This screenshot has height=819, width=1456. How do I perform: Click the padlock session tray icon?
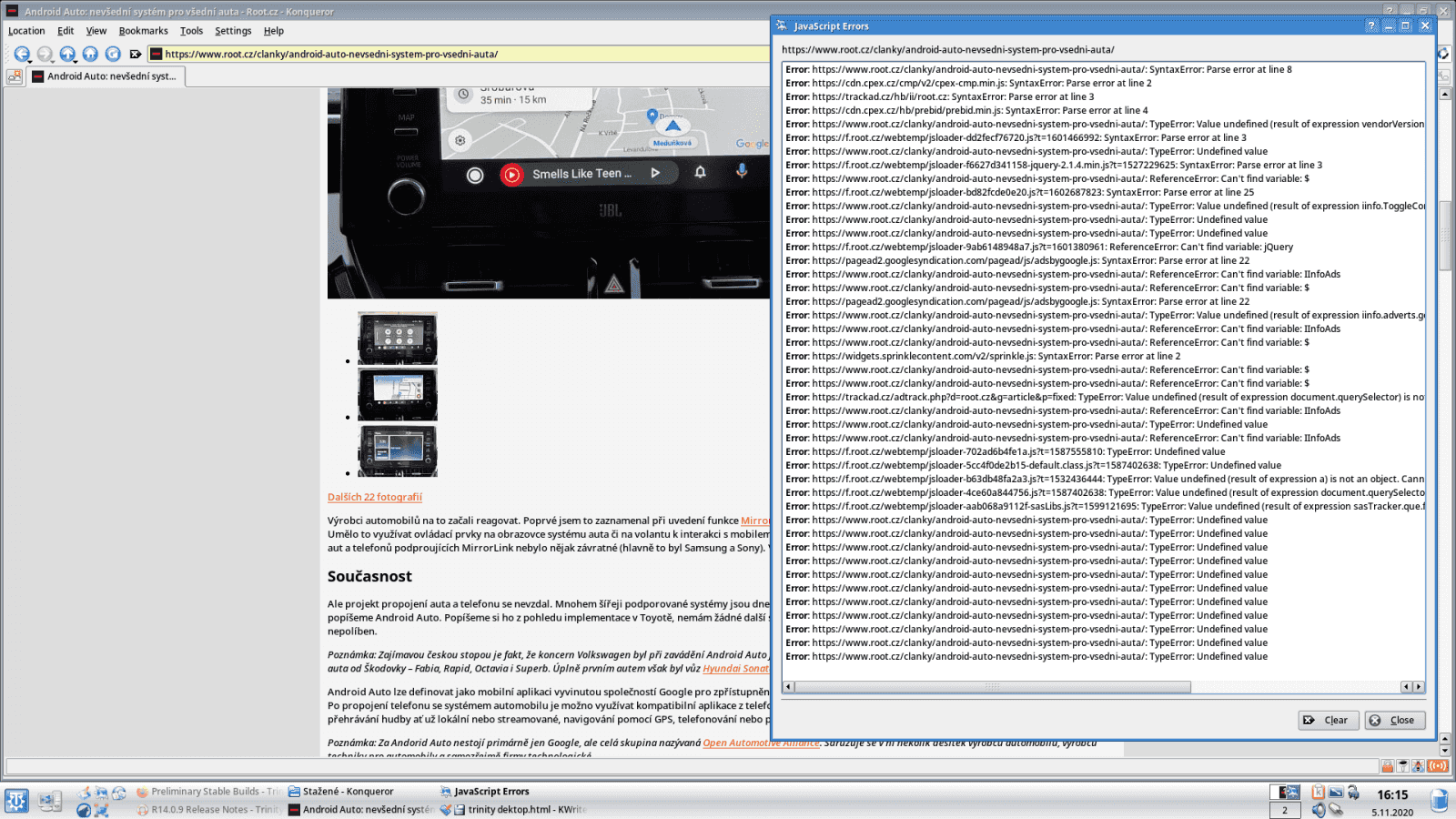click(1353, 792)
